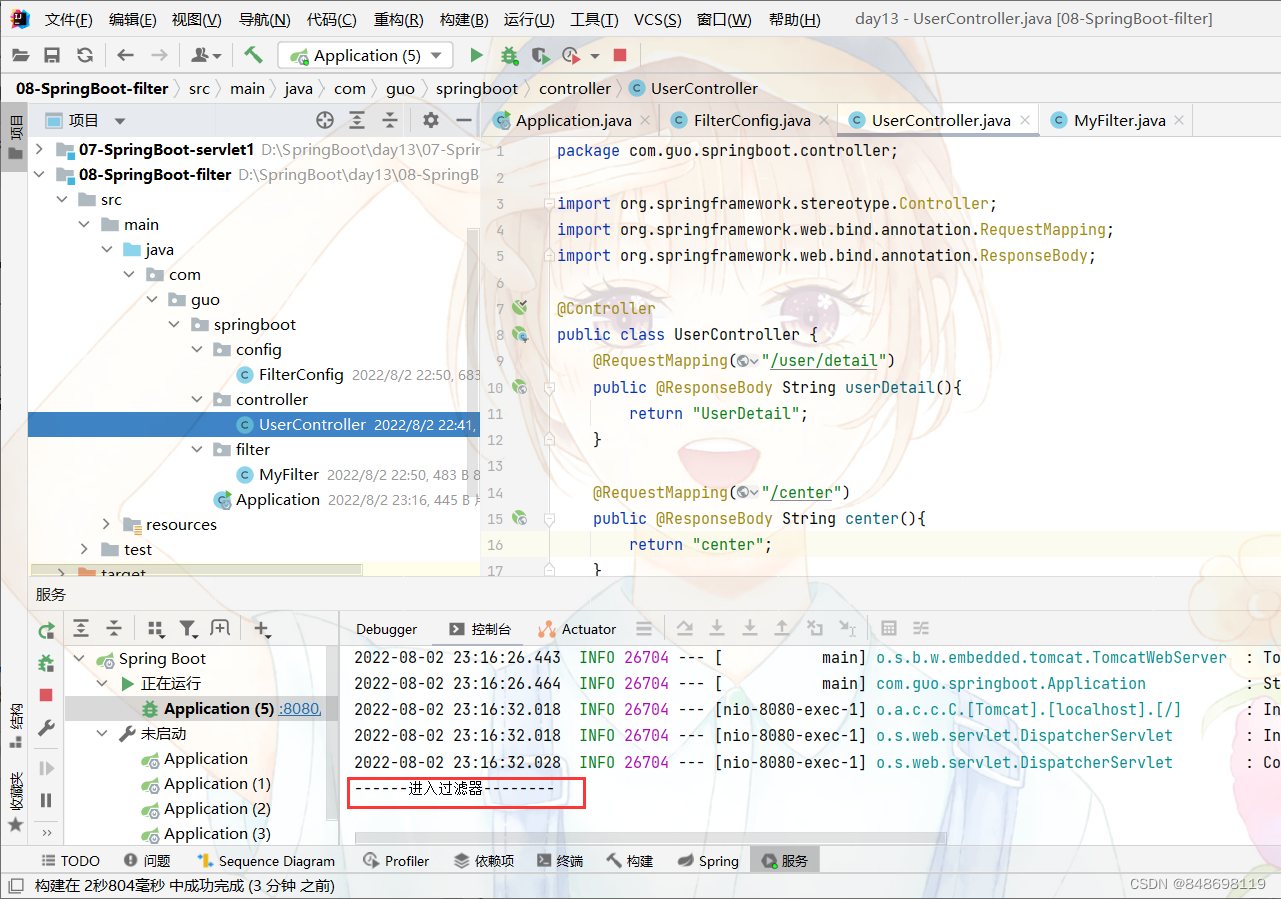Run Application (5) using the green play icon
This screenshot has width=1281, height=899.
[476, 56]
